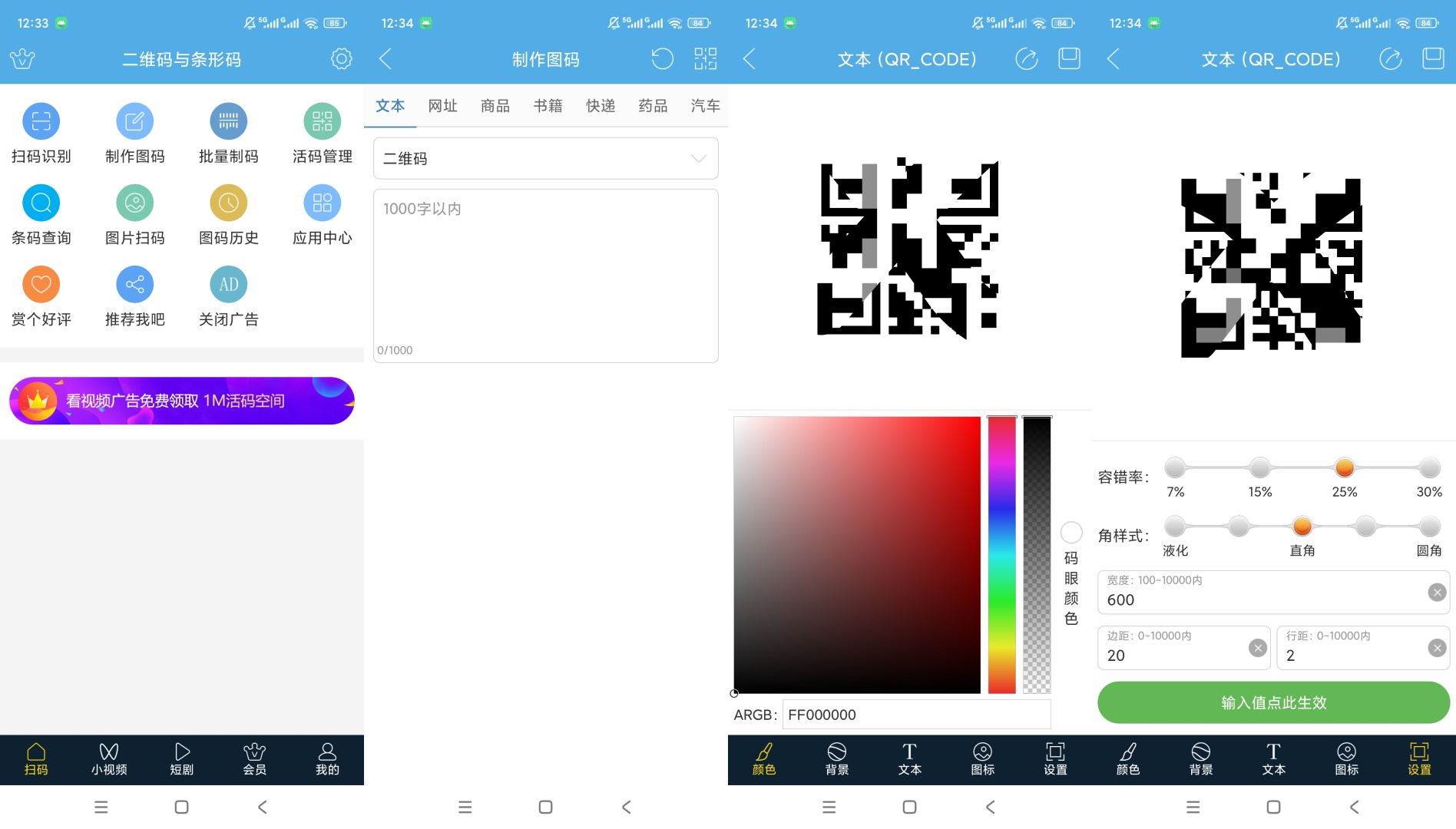Tap the Android recents button on the first screen
This screenshot has width=1456, height=829.
(x=101, y=807)
